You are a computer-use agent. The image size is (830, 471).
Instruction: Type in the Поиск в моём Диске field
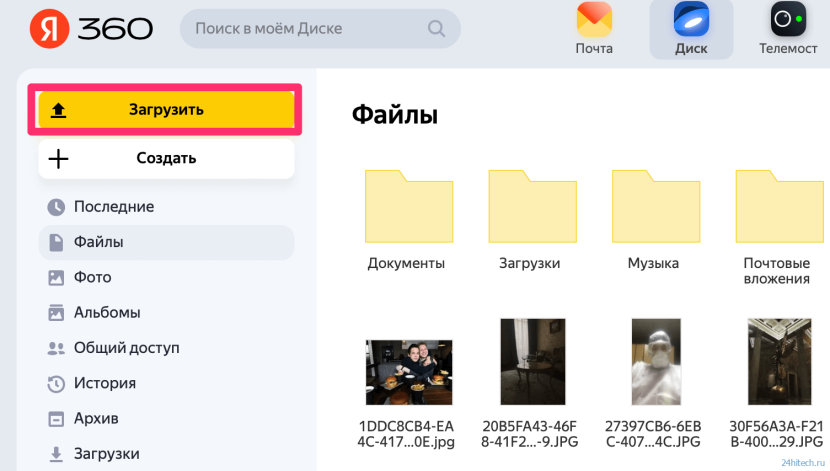click(x=305, y=29)
